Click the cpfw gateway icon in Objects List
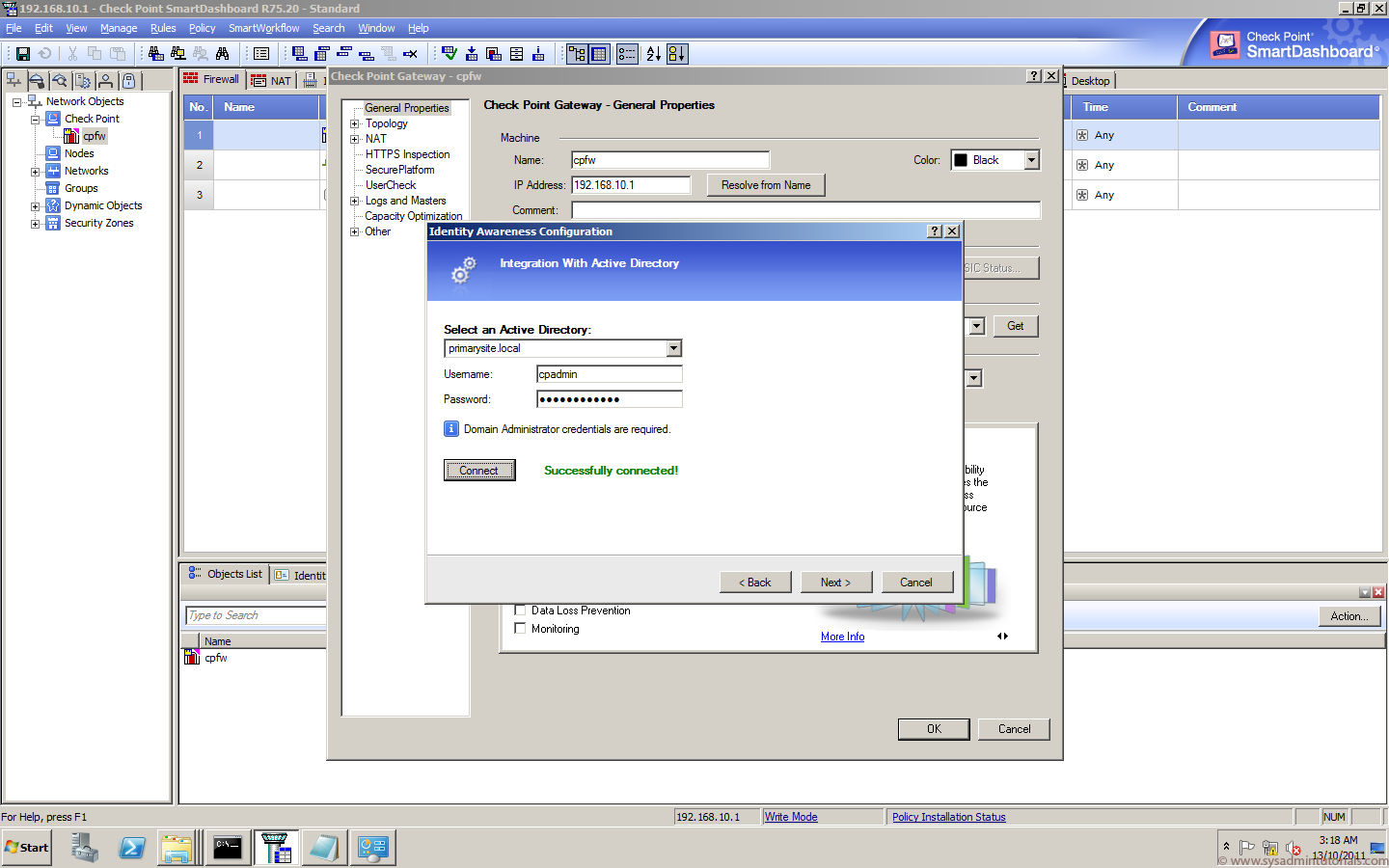Screen dimensions: 1389x868 pos(192,658)
